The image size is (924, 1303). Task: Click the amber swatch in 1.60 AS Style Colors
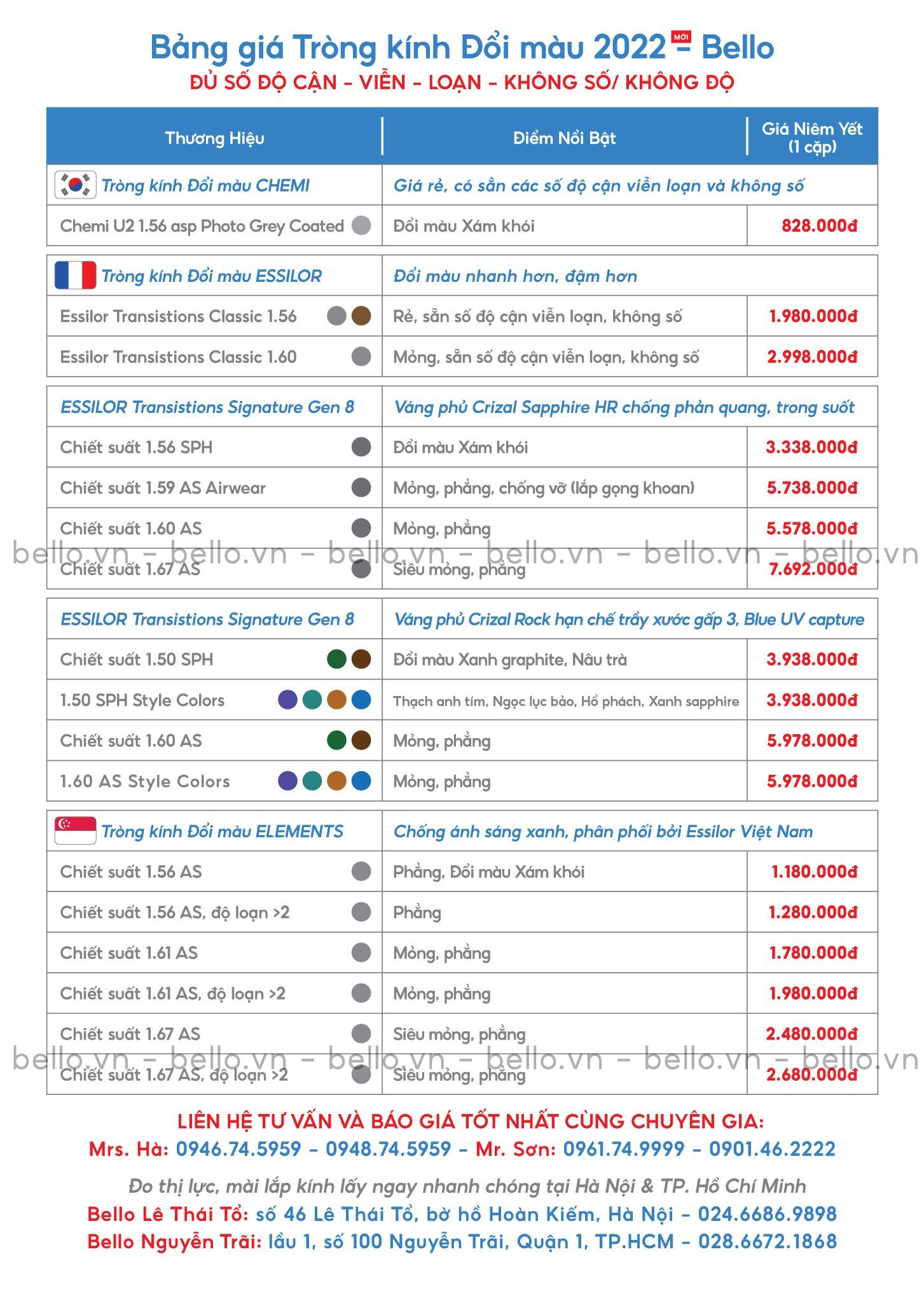point(336,781)
